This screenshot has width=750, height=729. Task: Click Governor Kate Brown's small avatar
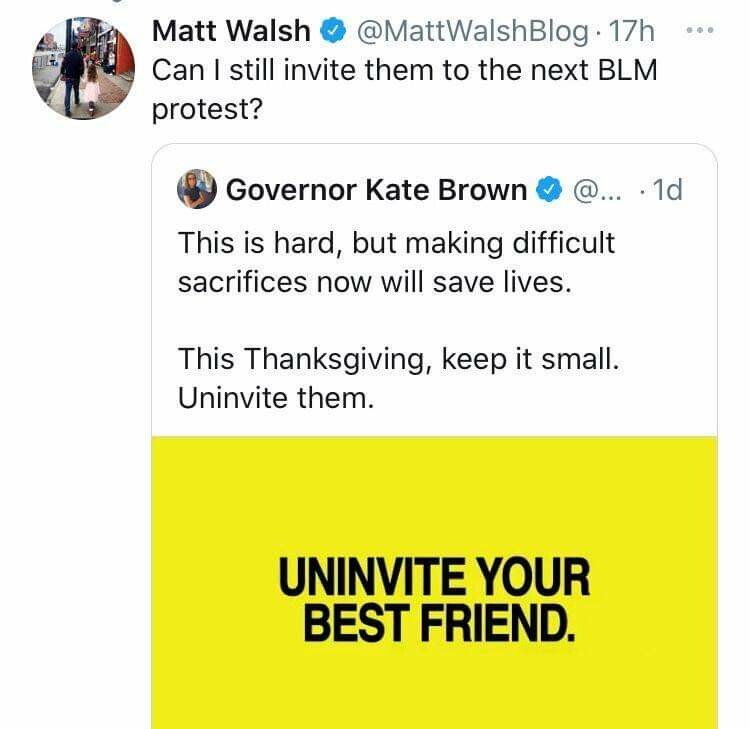(197, 189)
